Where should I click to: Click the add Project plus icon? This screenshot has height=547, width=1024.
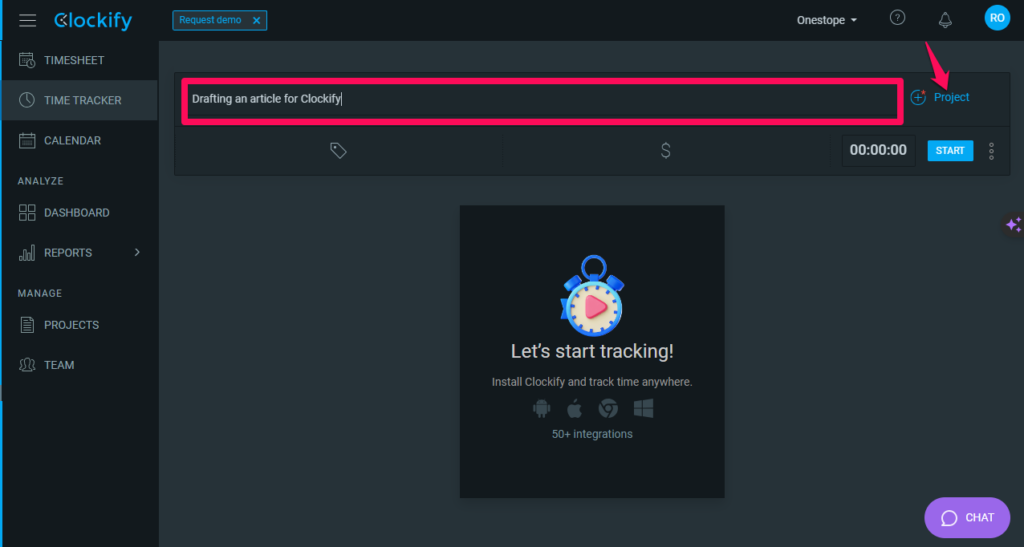918,97
